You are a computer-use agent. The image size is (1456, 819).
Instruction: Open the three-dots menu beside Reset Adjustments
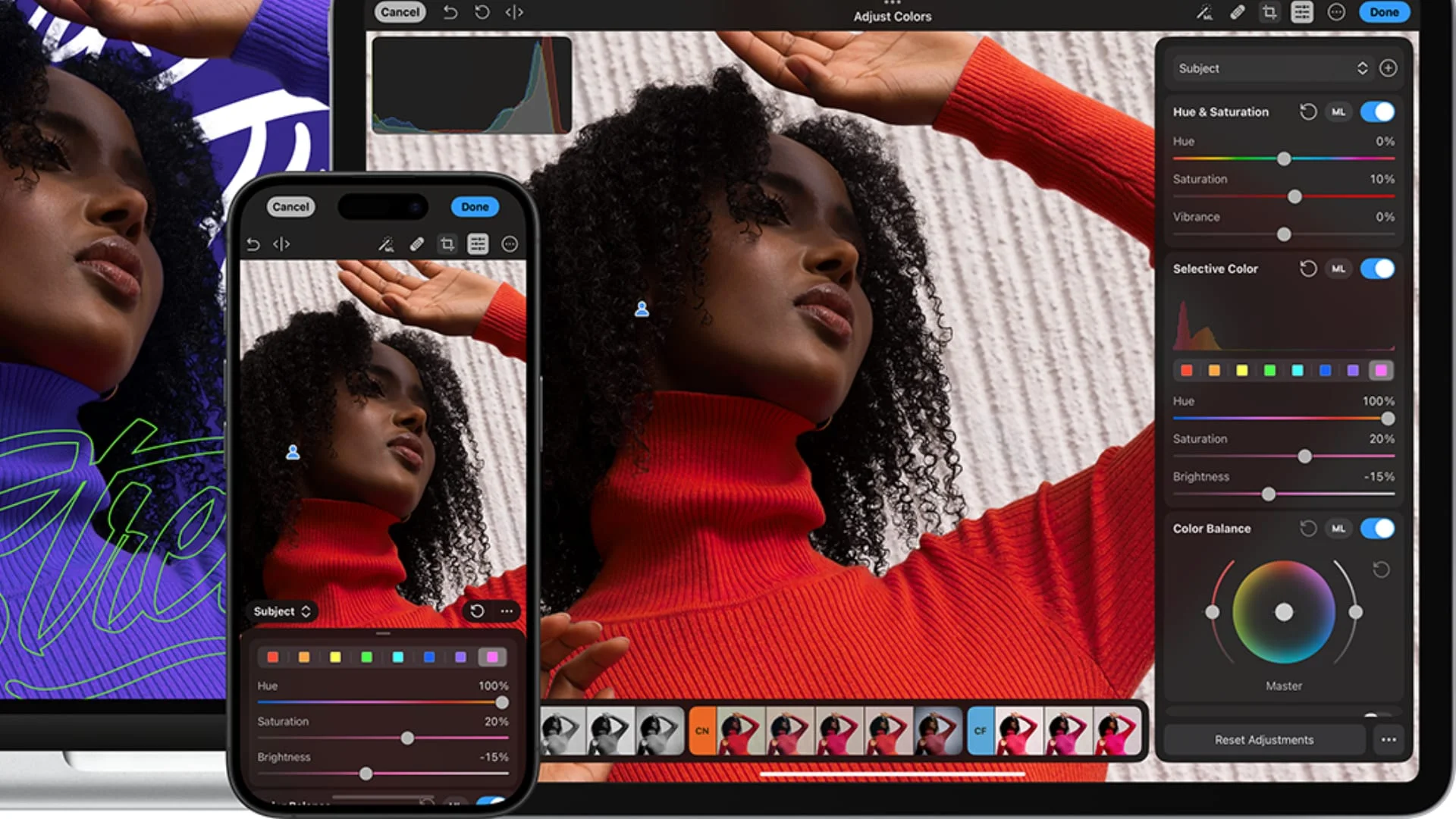1389,739
